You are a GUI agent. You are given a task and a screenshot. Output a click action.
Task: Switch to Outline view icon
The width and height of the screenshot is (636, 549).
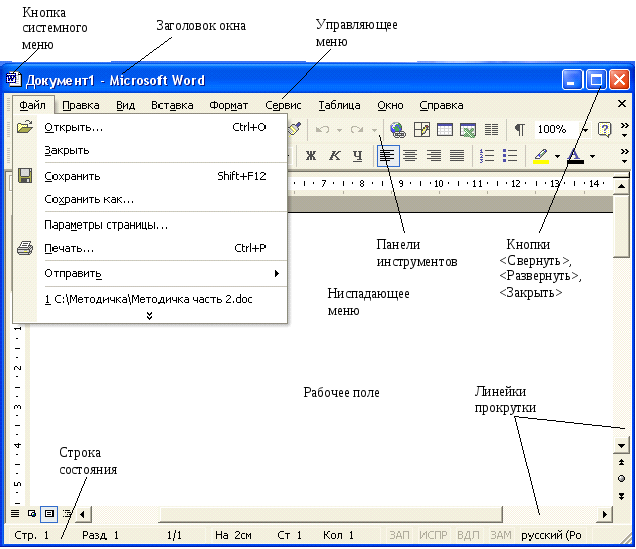point(67,514)
